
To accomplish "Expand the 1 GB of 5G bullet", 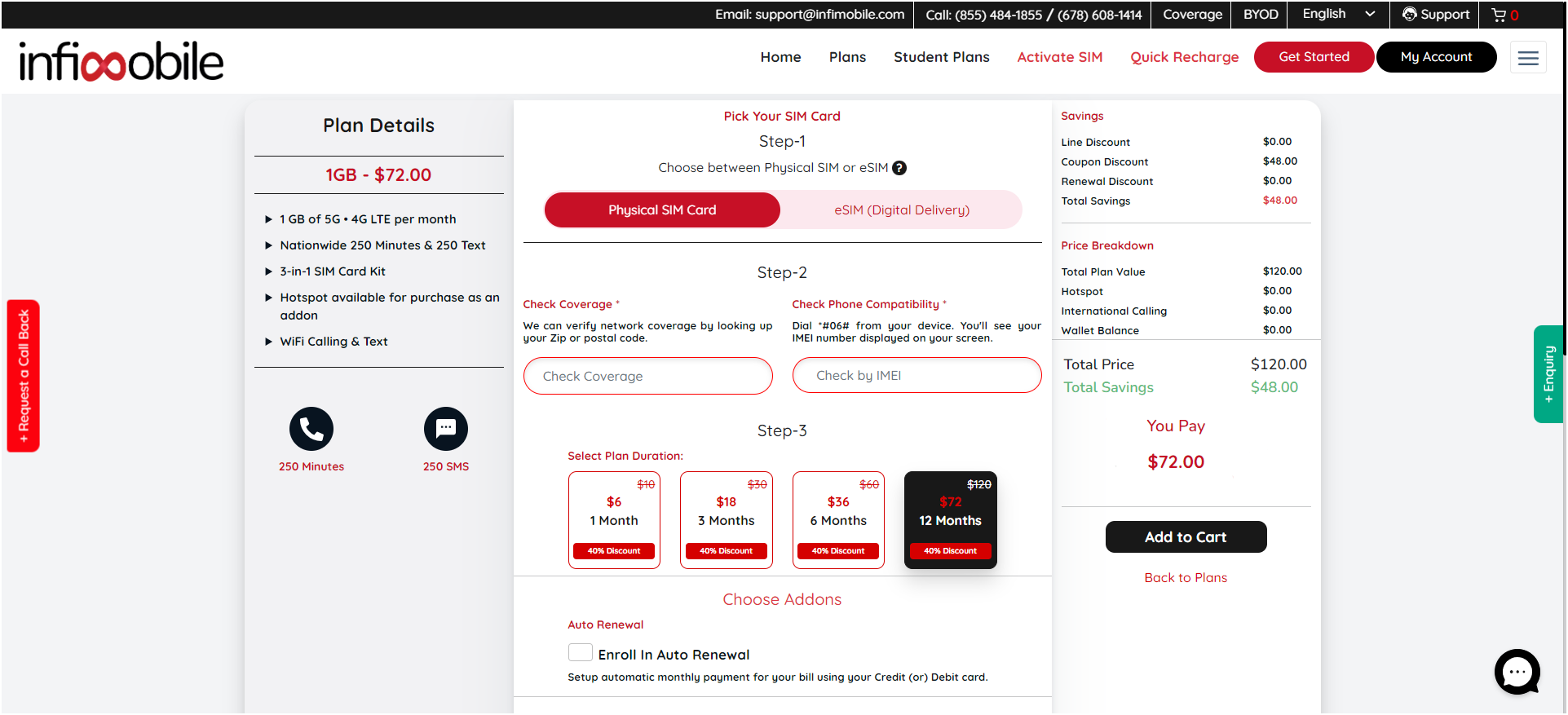I will (x=268, y=219).
